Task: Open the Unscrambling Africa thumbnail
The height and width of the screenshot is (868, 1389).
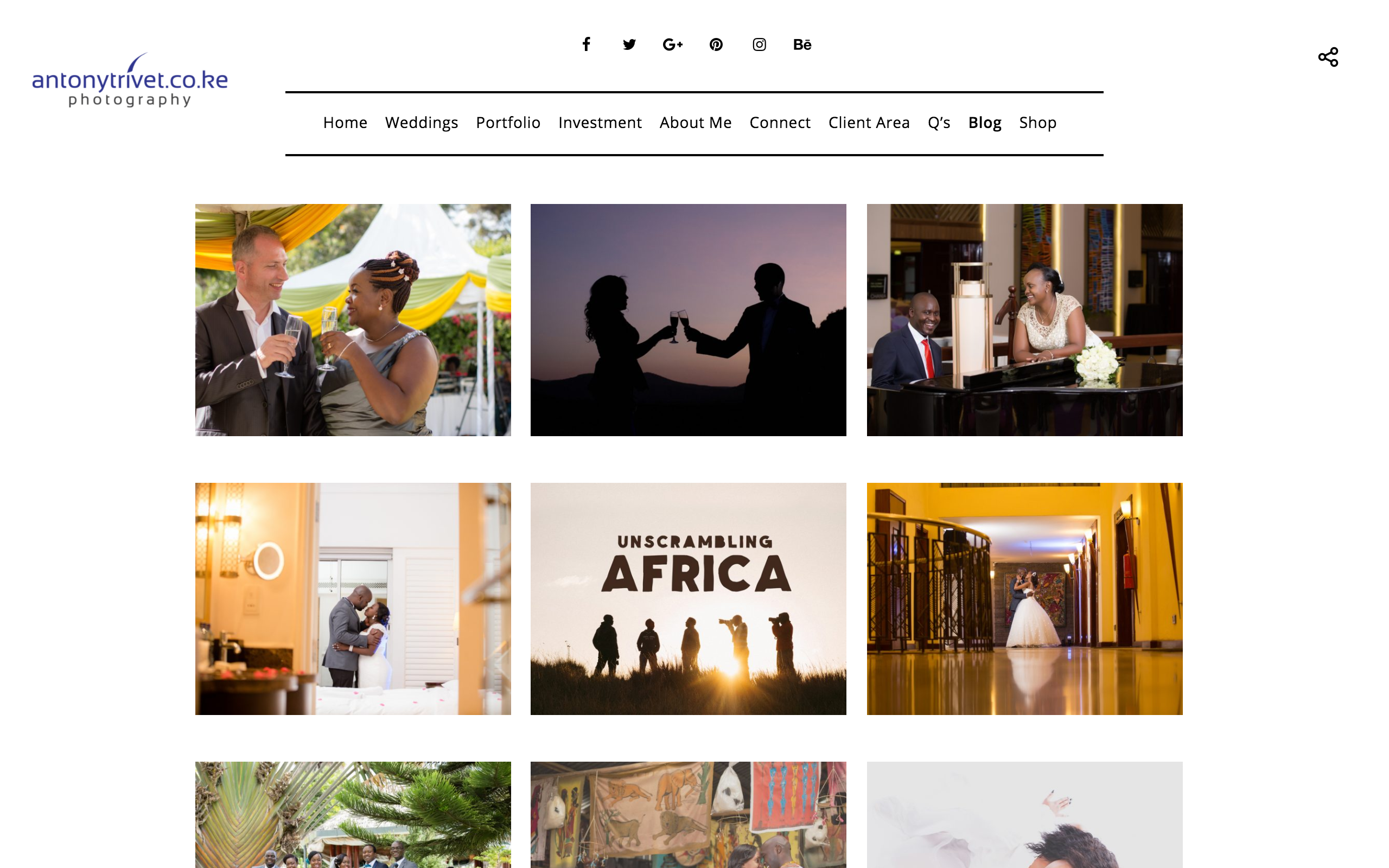Action: tap(688, 599)
